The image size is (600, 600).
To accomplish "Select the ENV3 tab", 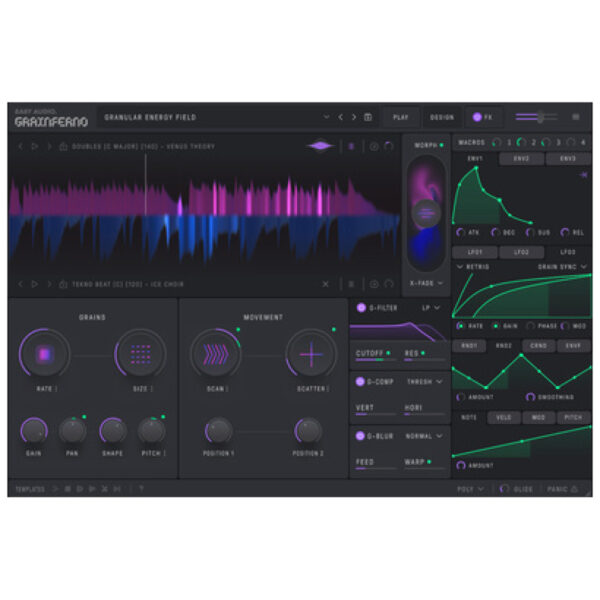I will click(568, 158).
